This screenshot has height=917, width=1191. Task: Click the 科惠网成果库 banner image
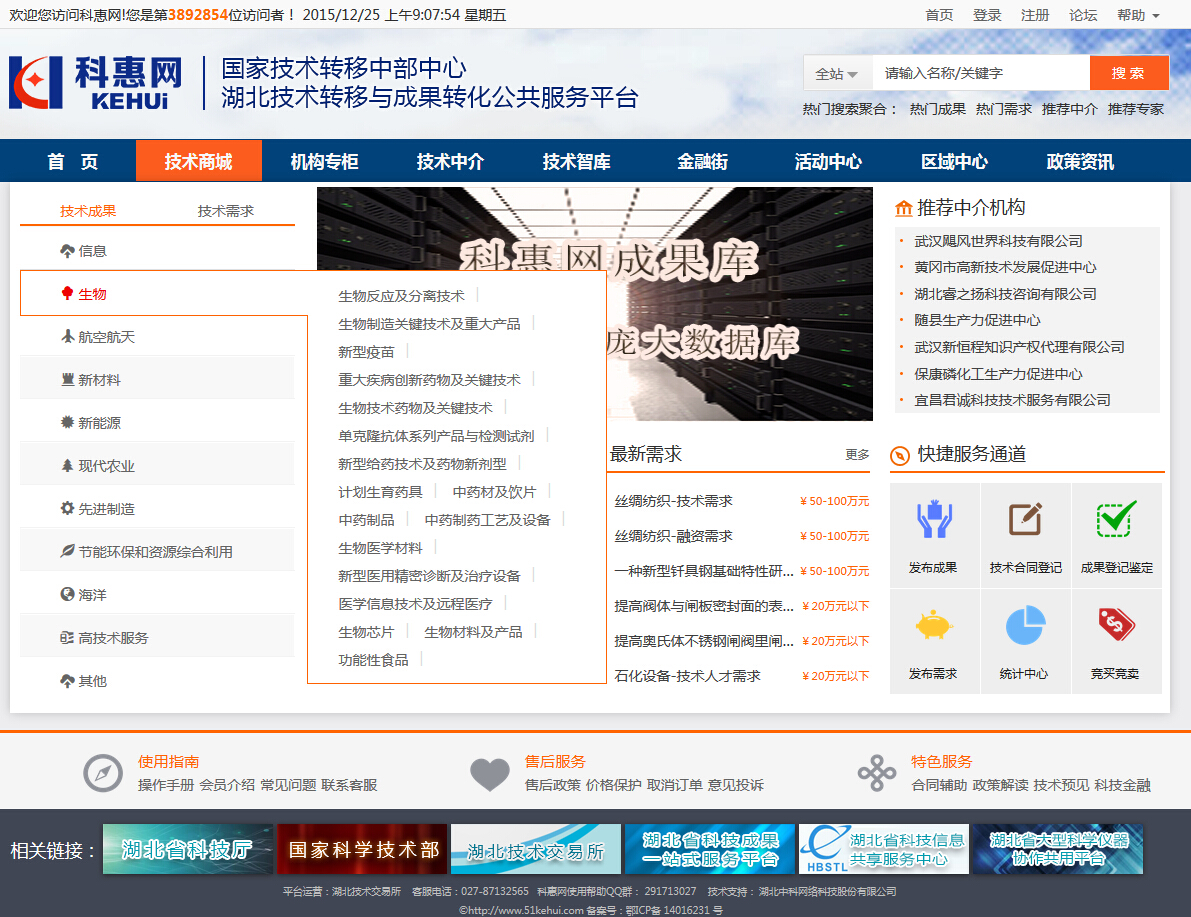click(x=595, y=304)
